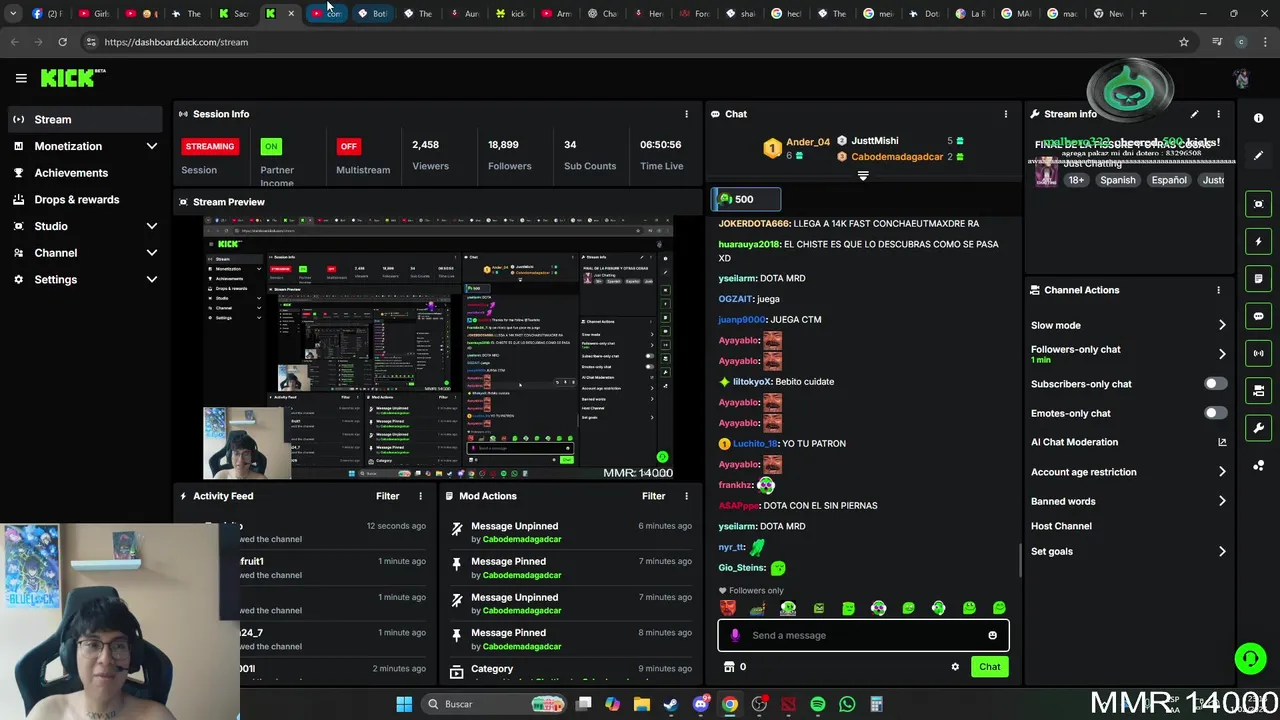The width and height of the screenshot is (1280, 720).
Task: Toggle Emotes-only chat switch
Action: point(1215,413)
